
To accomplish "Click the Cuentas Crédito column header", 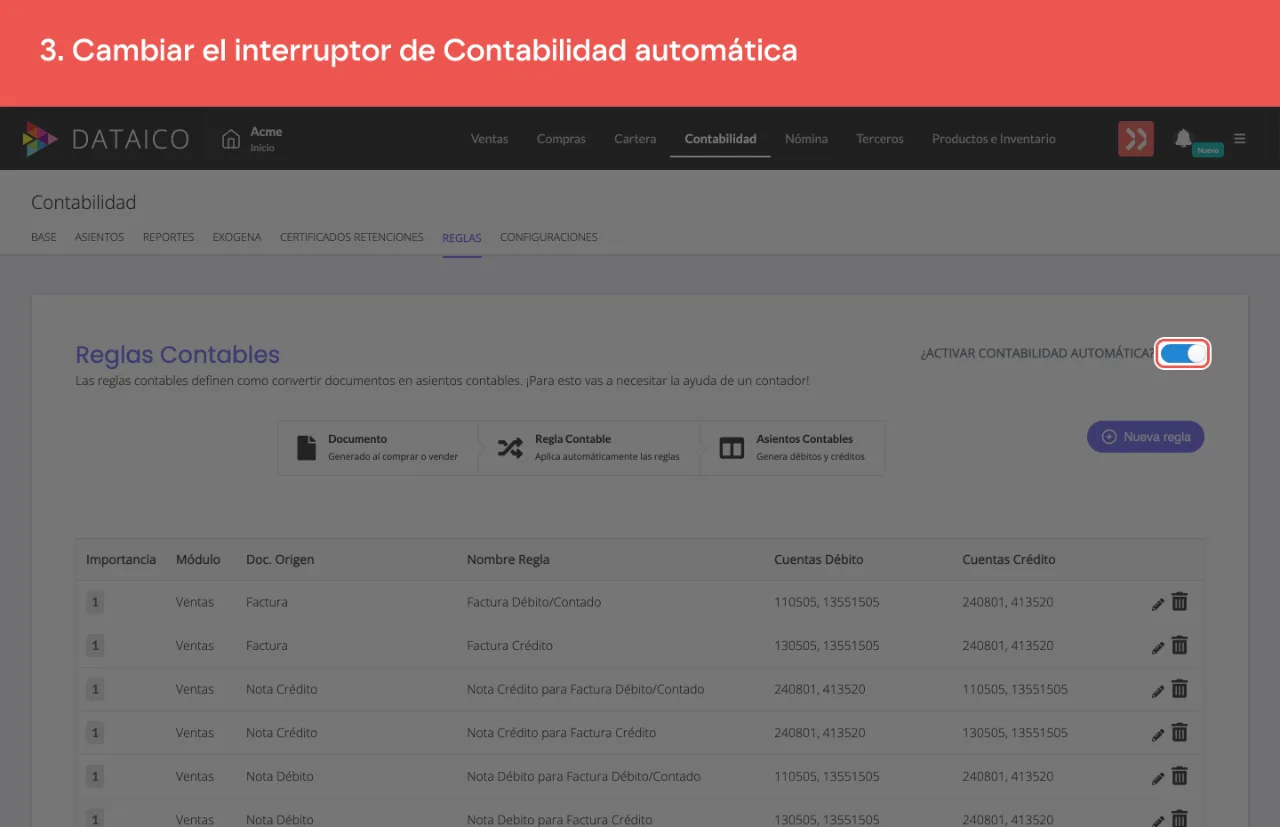I will pyautogui.click(x=1009, y=560).
